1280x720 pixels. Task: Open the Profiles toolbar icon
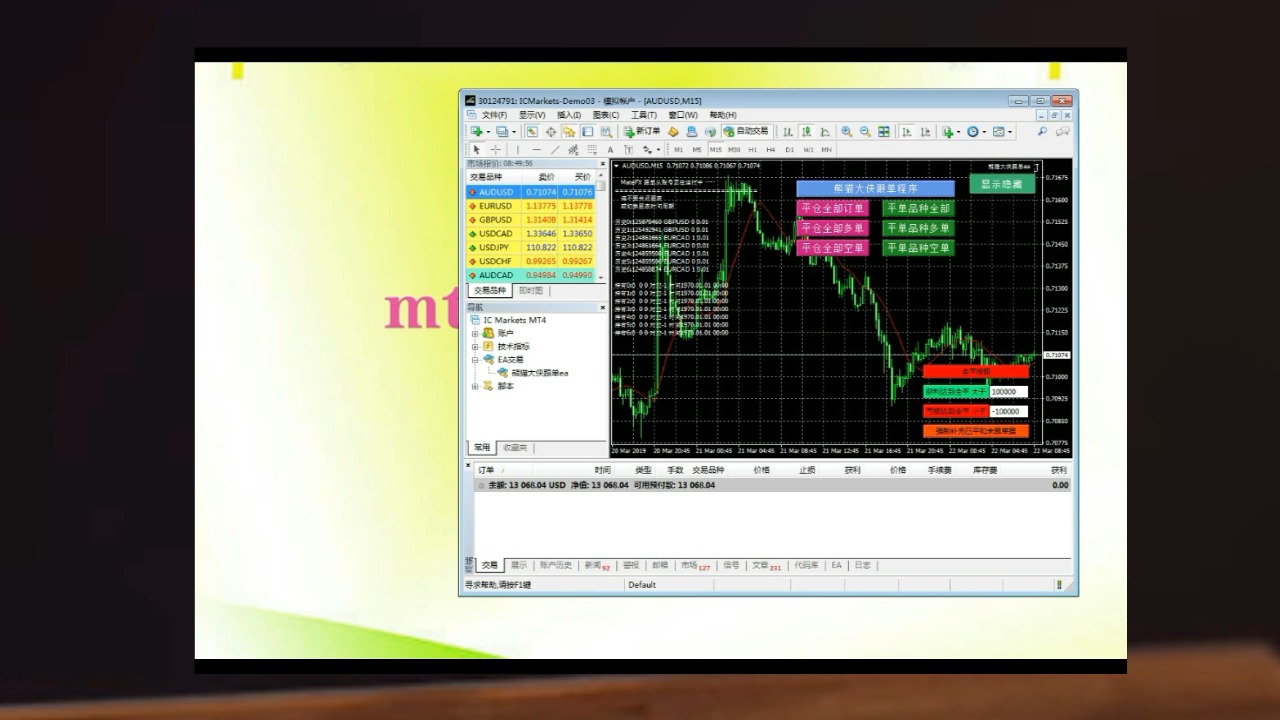(x=502, y=131)
